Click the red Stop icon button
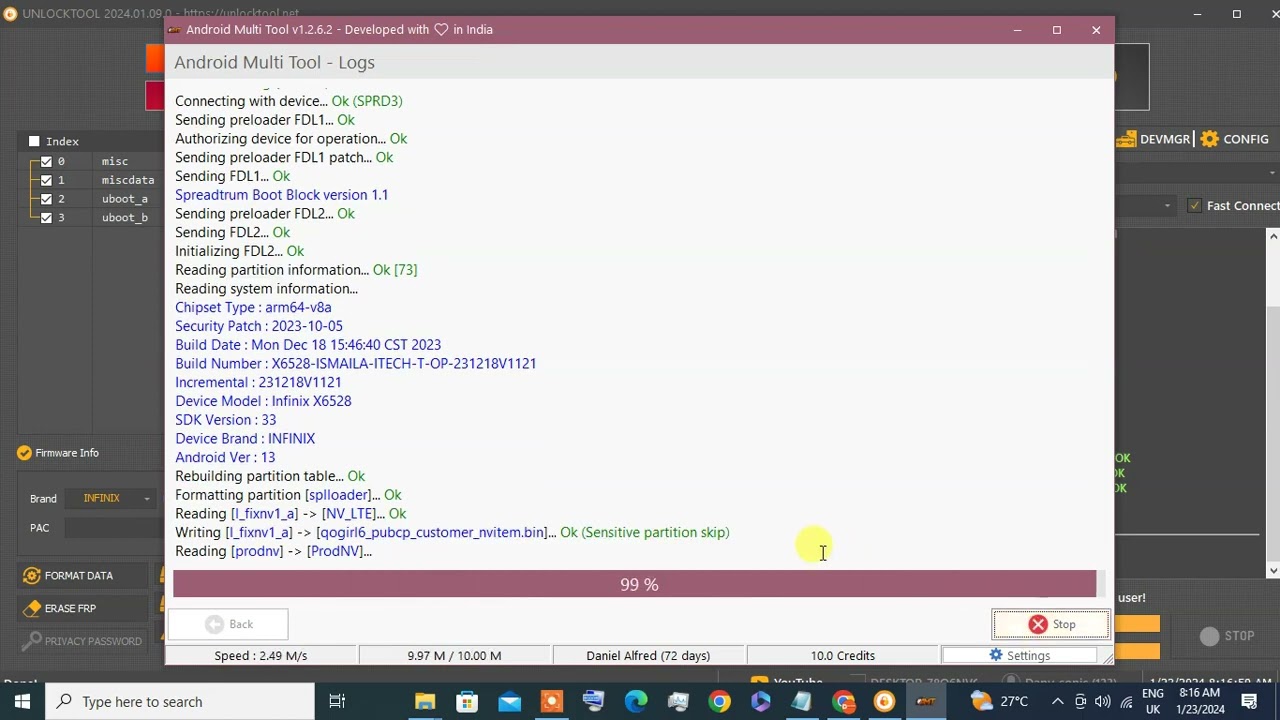This screenshot has width=1280, height=720. click(1051, 624)
